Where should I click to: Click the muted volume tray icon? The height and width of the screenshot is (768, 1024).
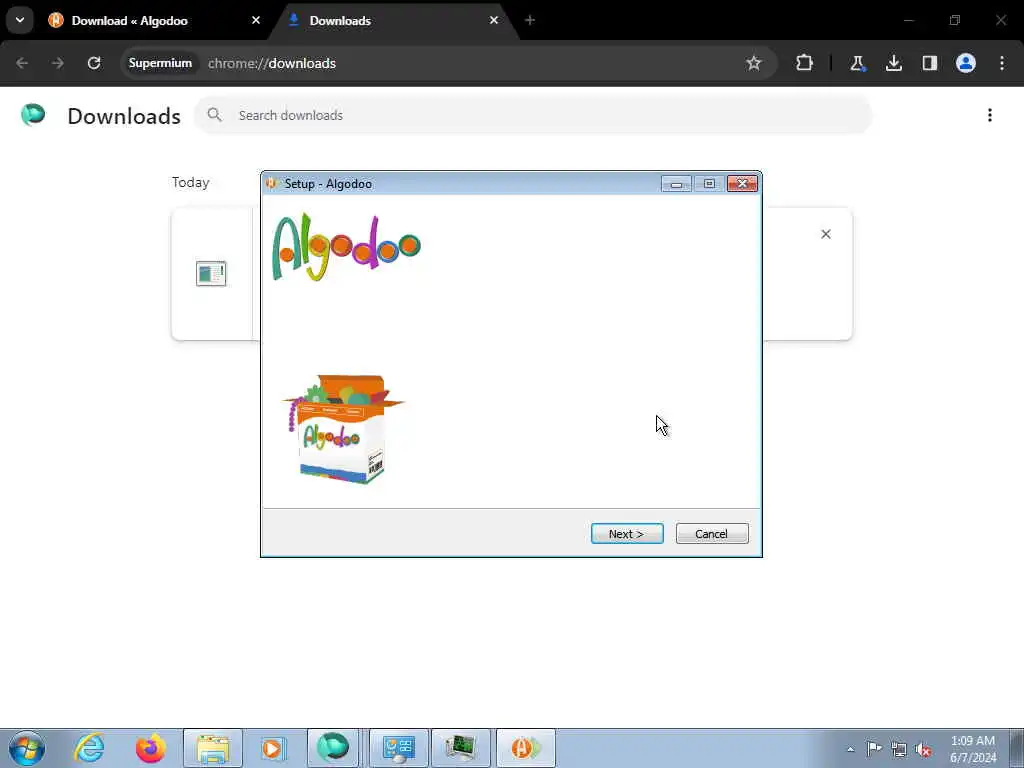[923, 749]
